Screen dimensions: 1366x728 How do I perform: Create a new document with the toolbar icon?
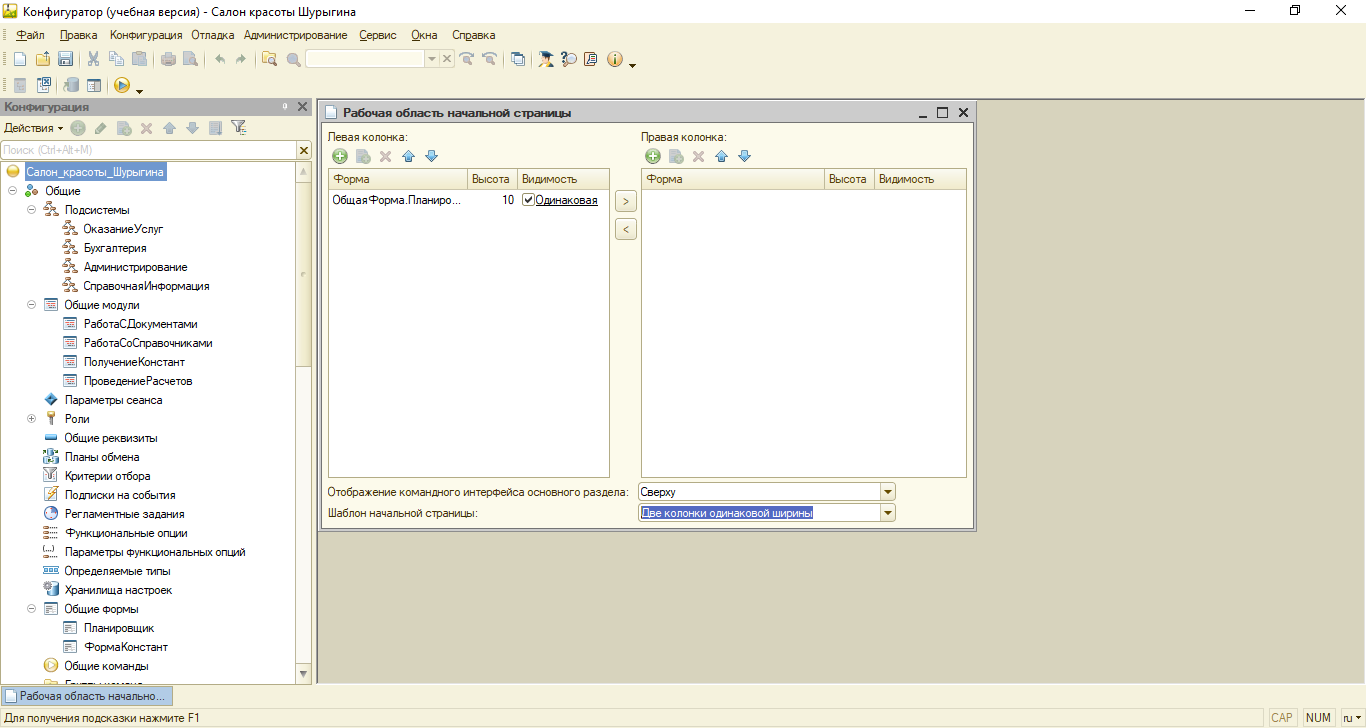[19, 59]
